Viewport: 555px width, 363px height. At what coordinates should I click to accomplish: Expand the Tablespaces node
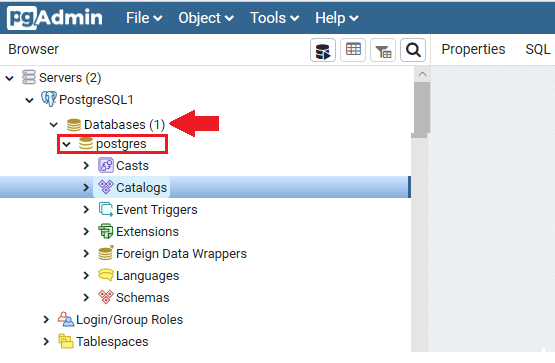click(46, 341)
